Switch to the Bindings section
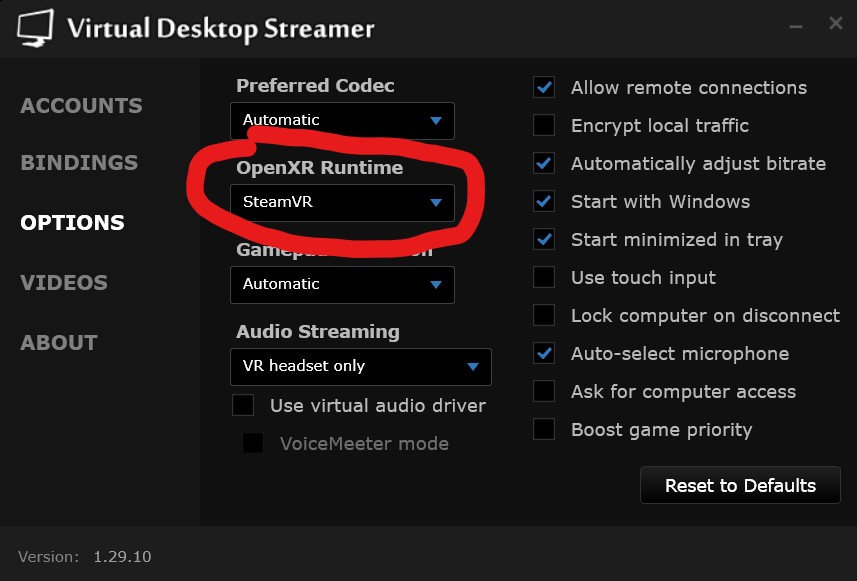The image size is (857, 581). [79, 163]
